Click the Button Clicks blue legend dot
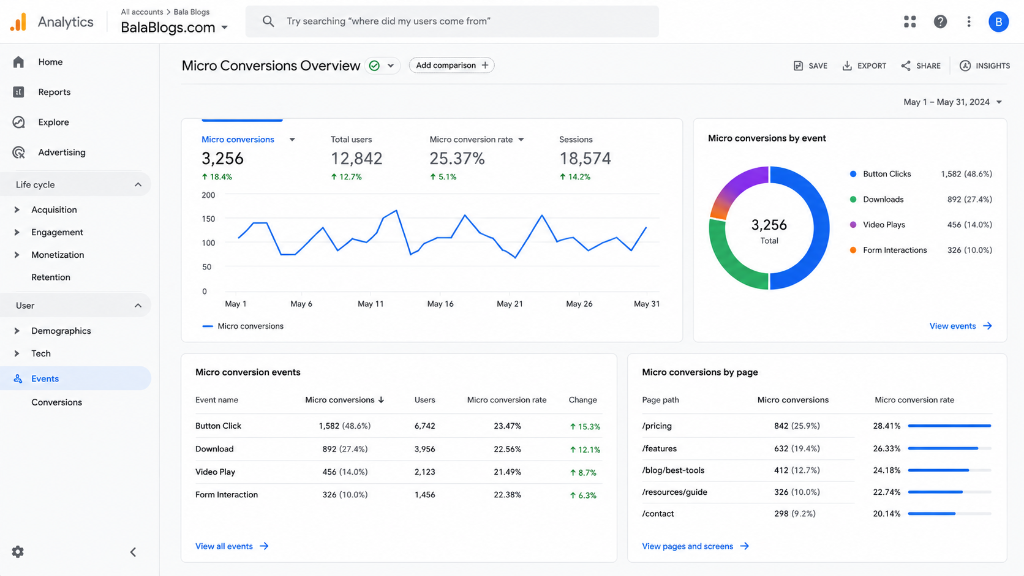This screenshot has width=1024, height=576. click(853, 174)
